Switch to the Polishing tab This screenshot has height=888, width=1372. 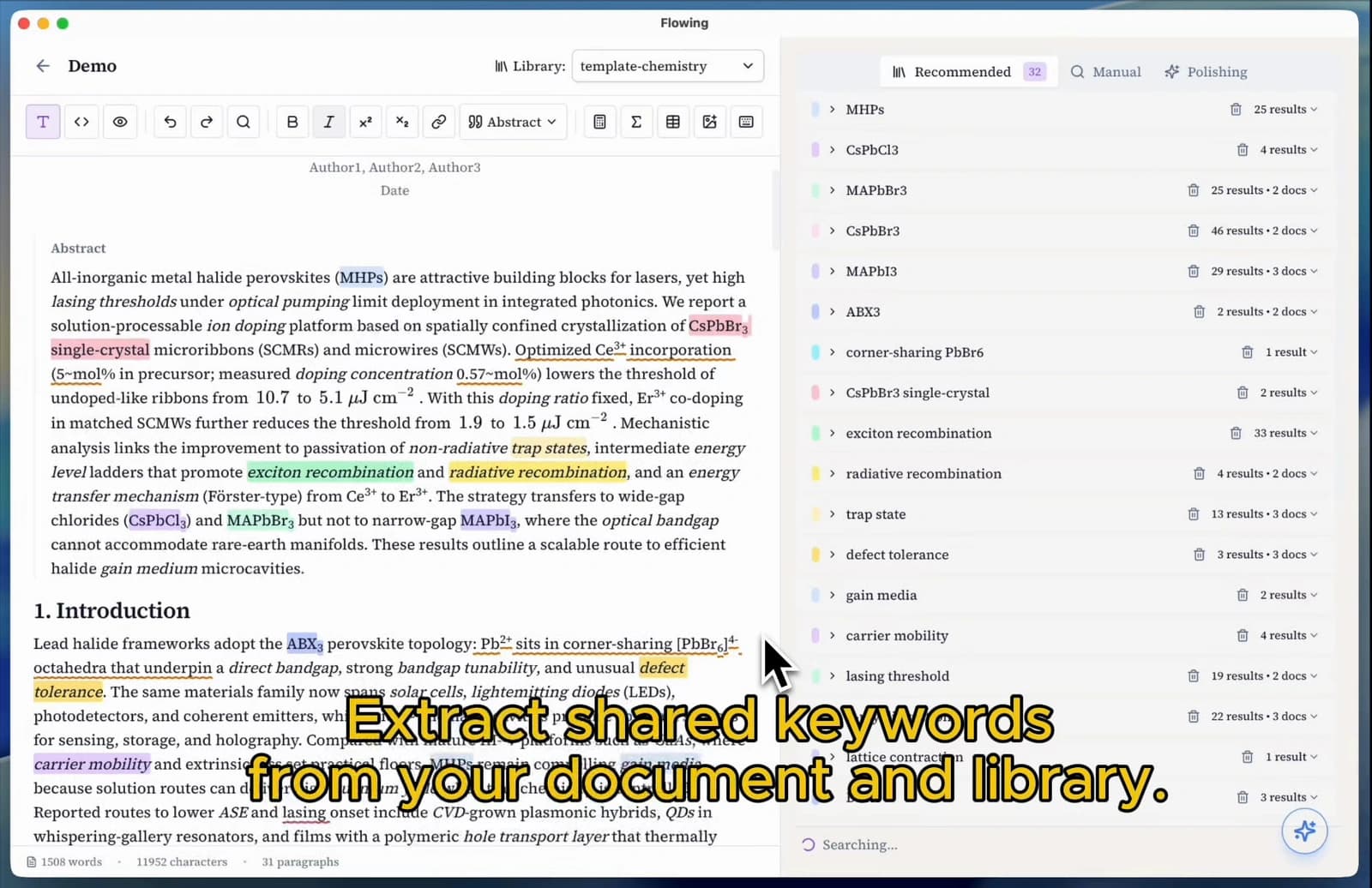pos(1205,72)
